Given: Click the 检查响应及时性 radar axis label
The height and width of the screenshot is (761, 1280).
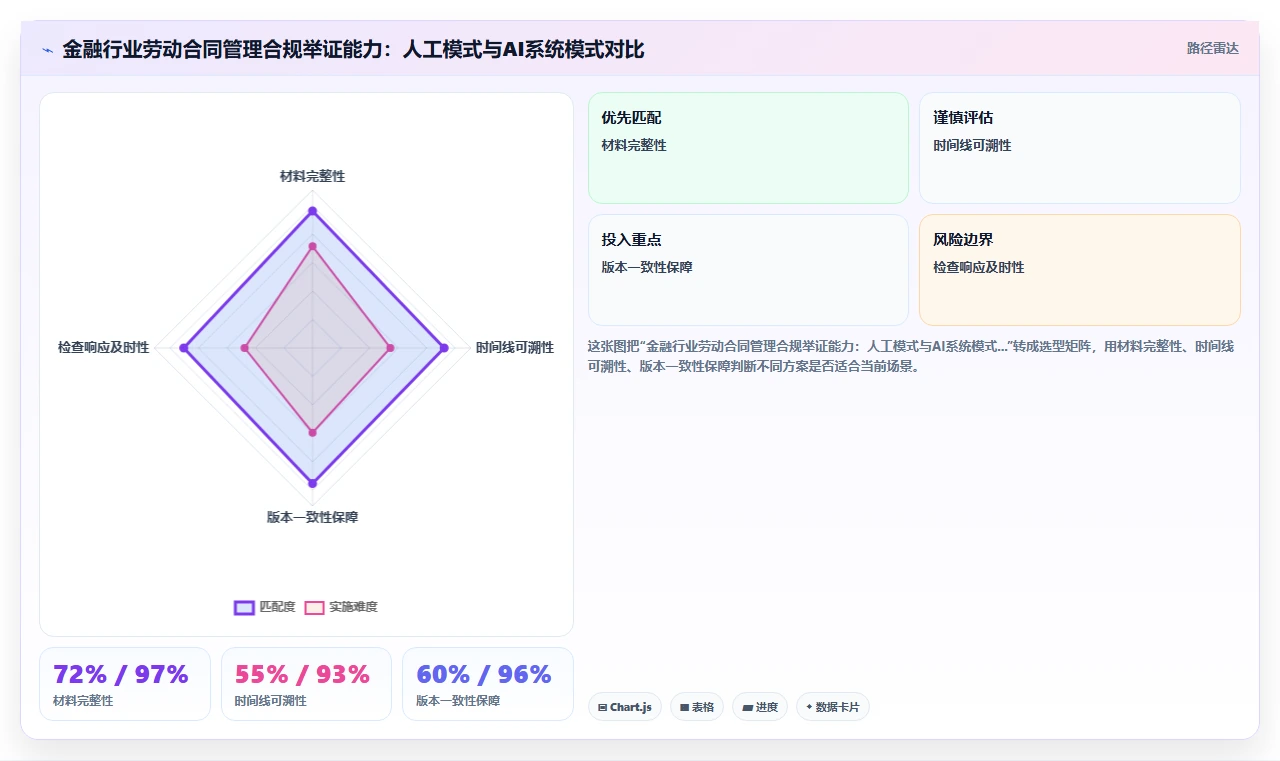Looking at the screenshot, I should (103, 348).
